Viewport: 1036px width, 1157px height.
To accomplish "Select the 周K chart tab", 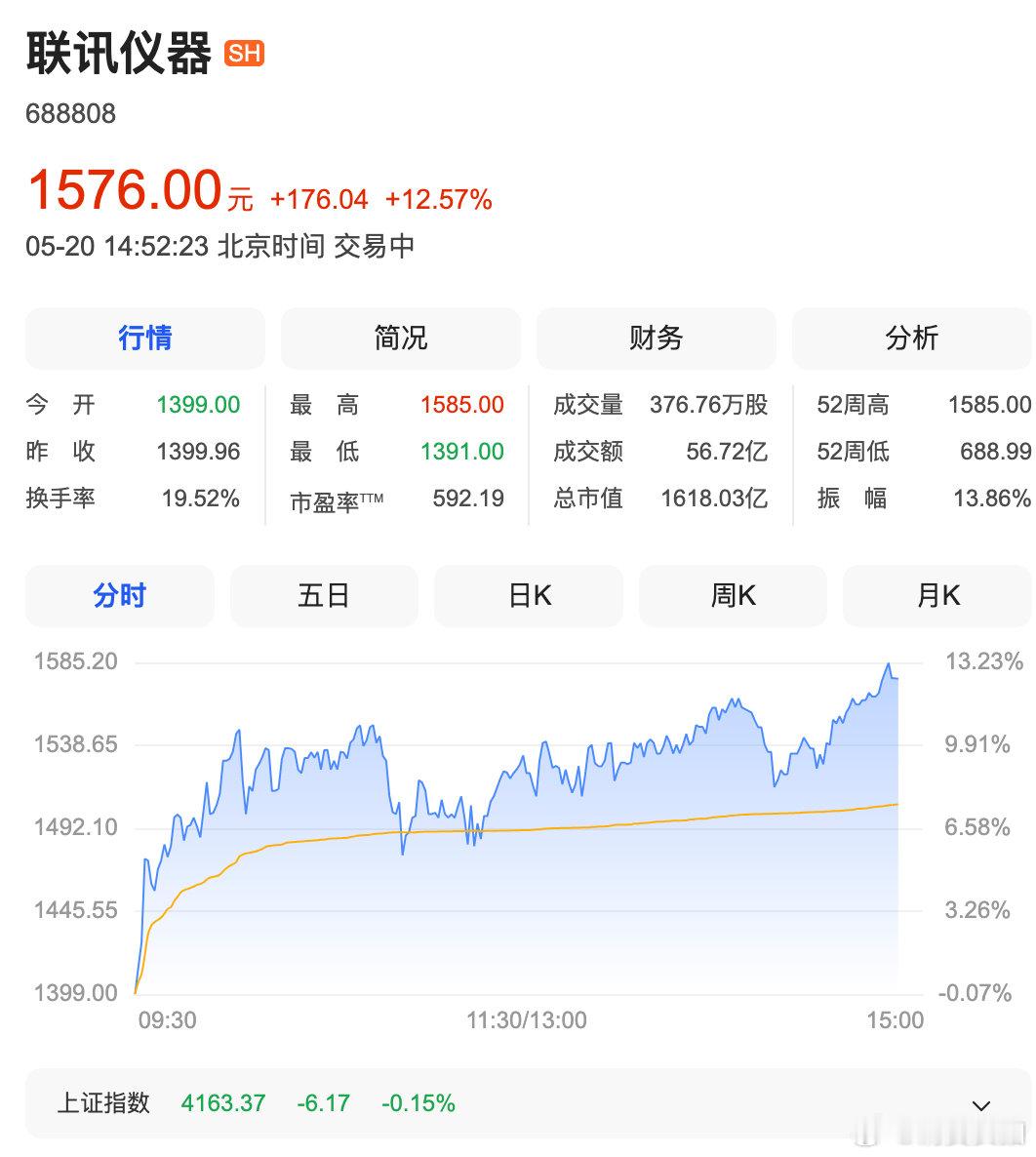I will pyautogui.click(x=733, y=595).
